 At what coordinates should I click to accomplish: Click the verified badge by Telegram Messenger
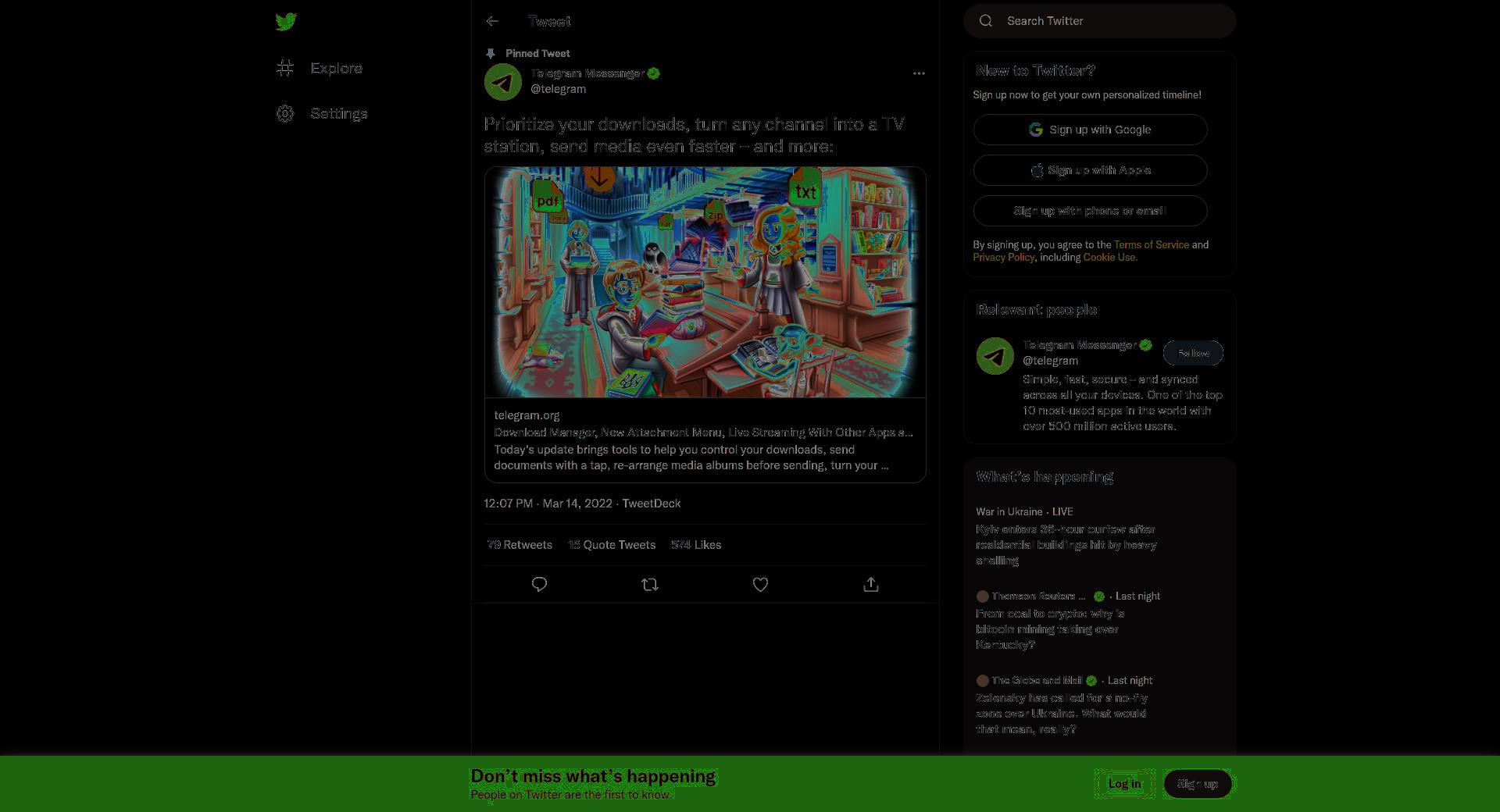click(654, 73)
